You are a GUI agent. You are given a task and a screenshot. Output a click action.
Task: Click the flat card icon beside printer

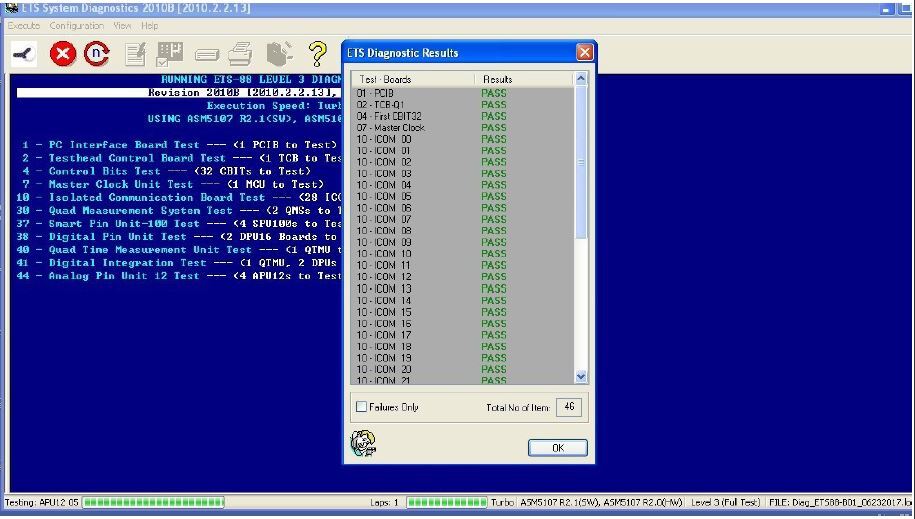tap(207, 55)
